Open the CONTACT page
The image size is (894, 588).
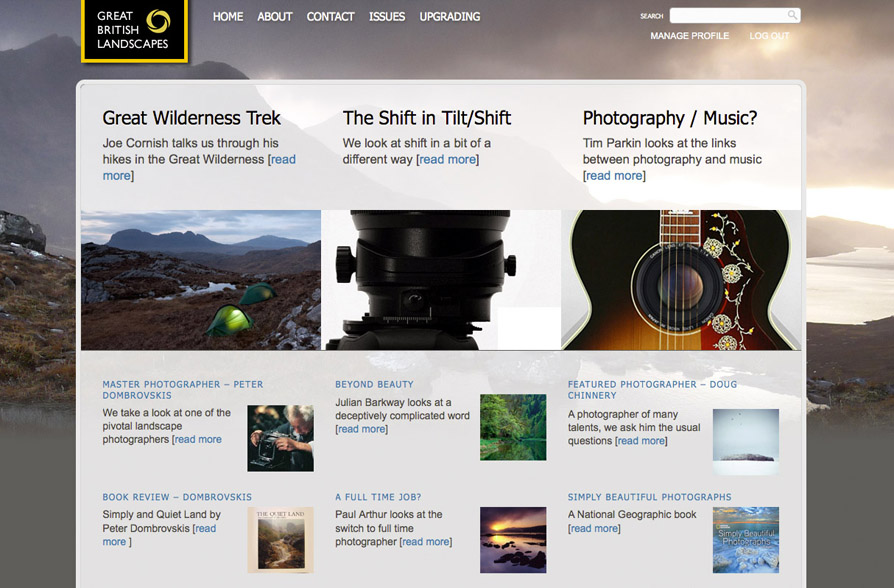coord(330,17)
